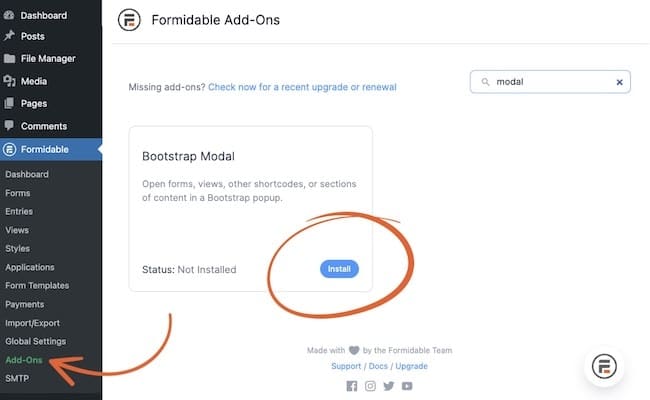650x400 pixels.
Task: Click the search magnifier icon
Action: click(485, 82)
